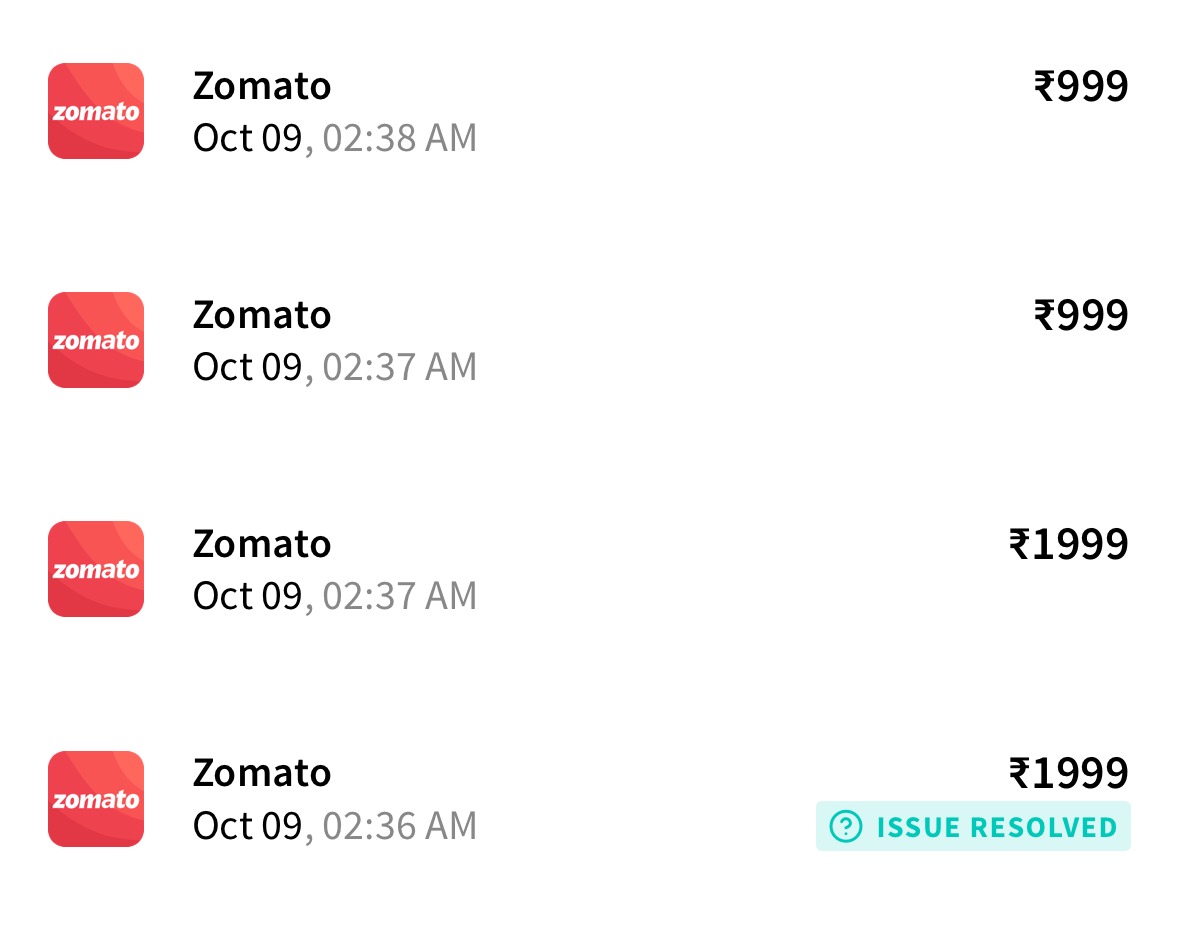
Task: Tap the Zomato logo for the 02:36 AM transaction
Action: (x=96, y=799)
